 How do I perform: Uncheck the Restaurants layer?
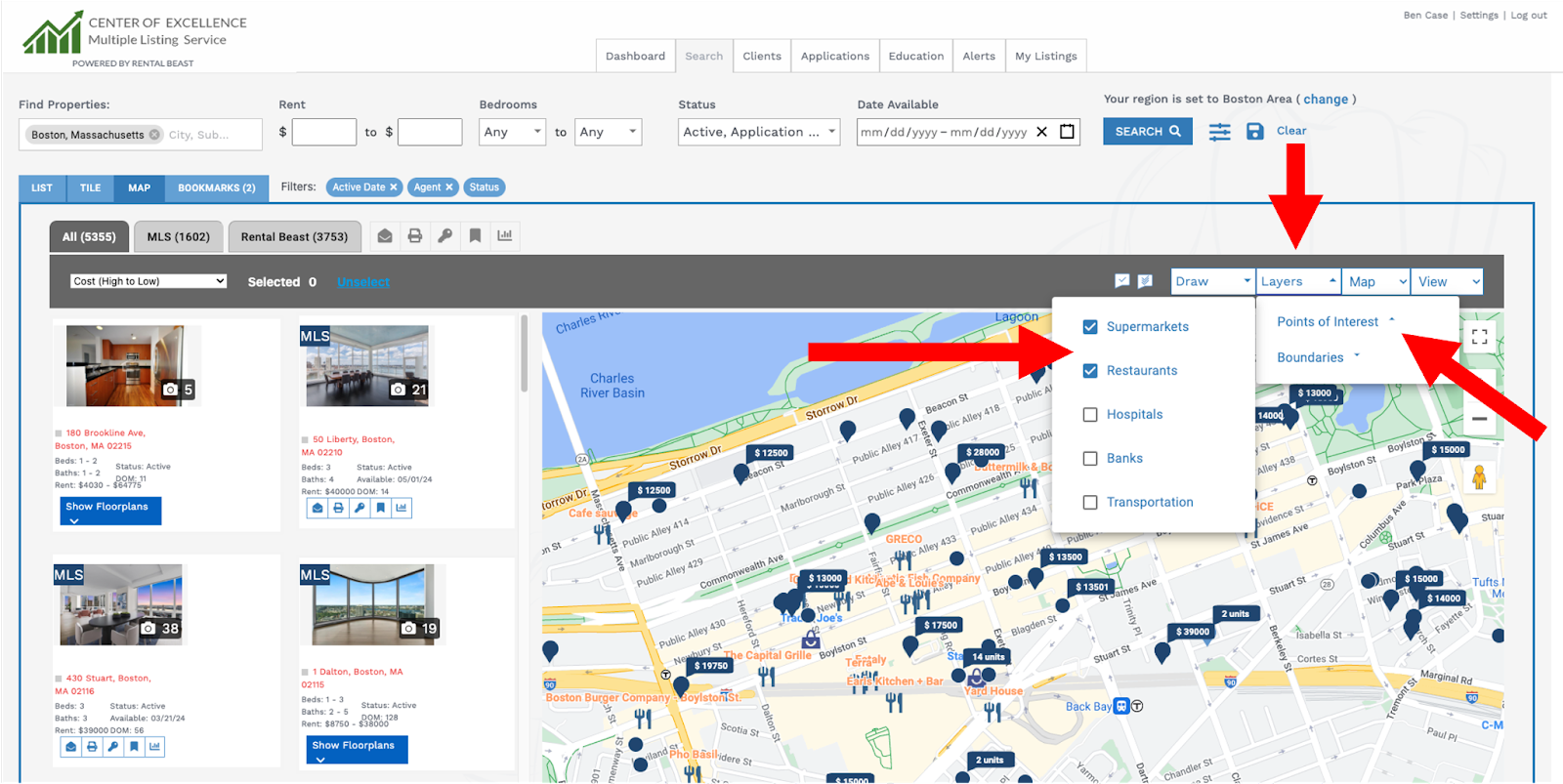(x=1090, y=371)
